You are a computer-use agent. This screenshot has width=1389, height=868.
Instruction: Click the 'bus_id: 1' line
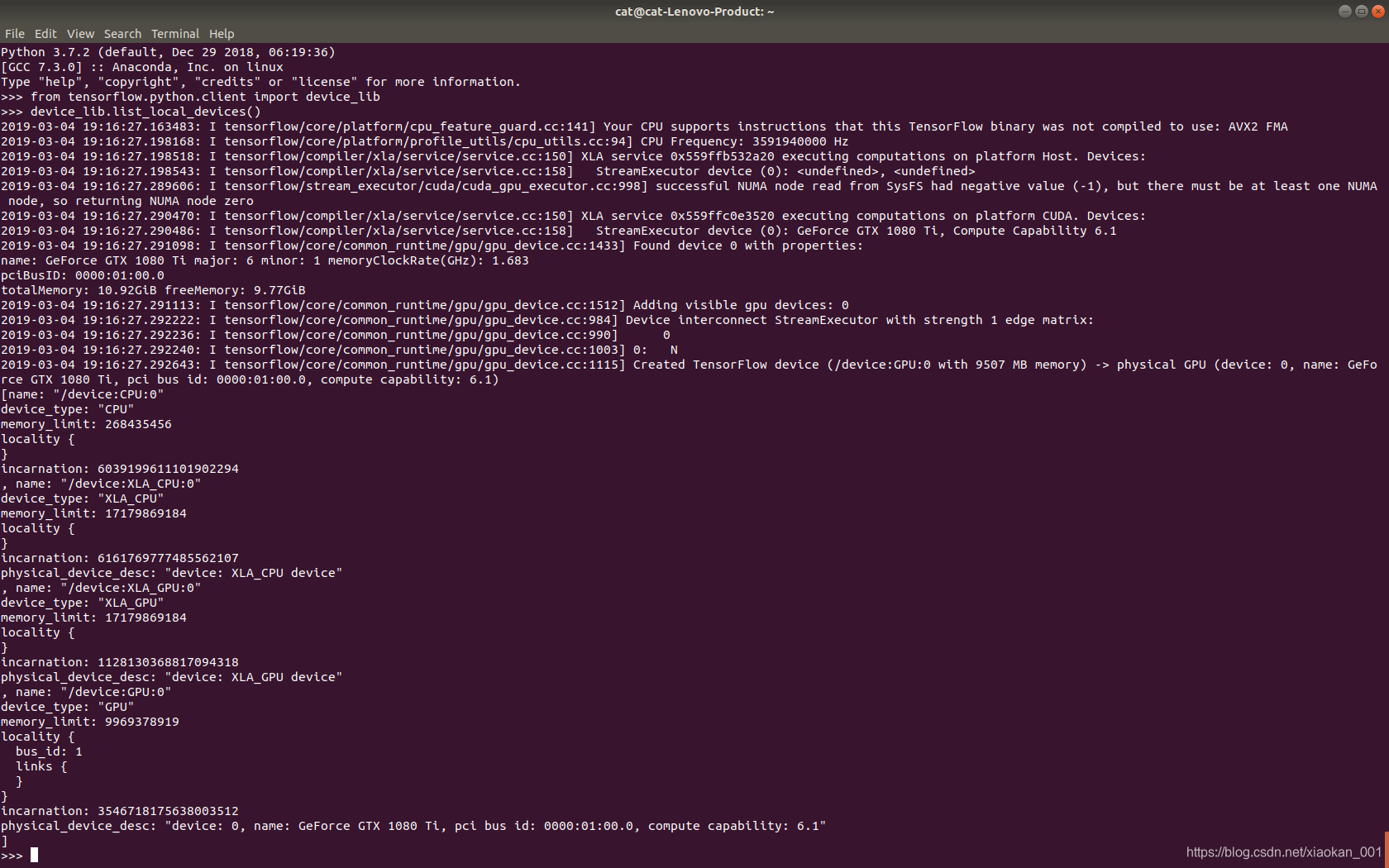[x=49, y=751]
